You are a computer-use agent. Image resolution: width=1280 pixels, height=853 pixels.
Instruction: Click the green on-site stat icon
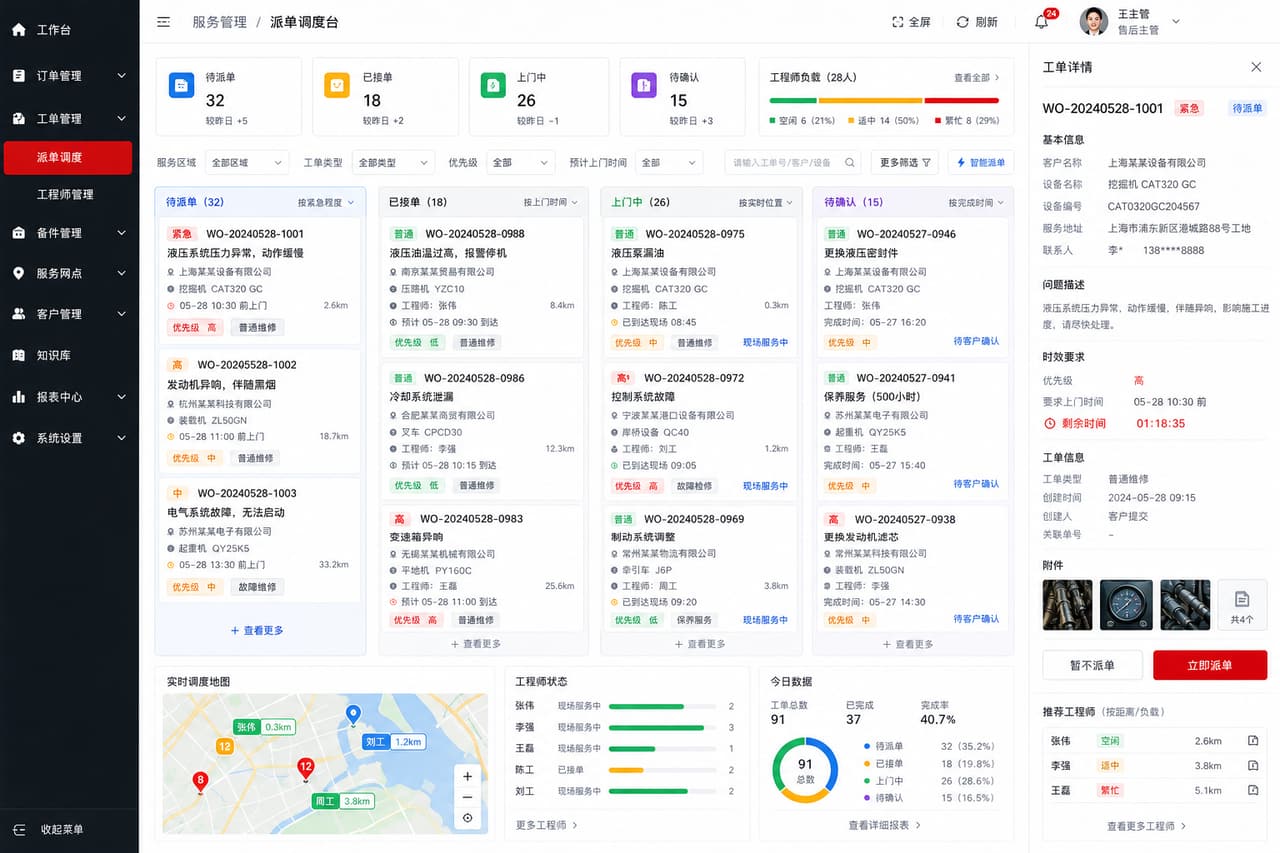pyautogui.click(x=493, y=85)
